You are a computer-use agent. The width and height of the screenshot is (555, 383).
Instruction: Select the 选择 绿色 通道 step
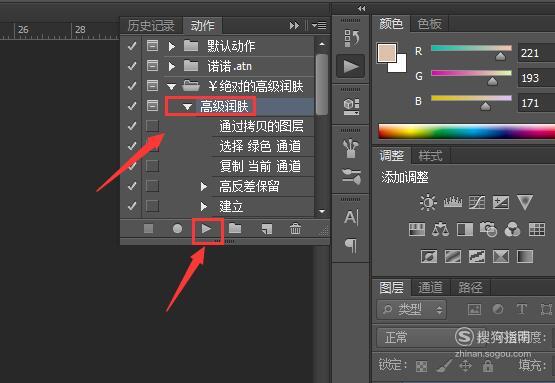[260, 146]
